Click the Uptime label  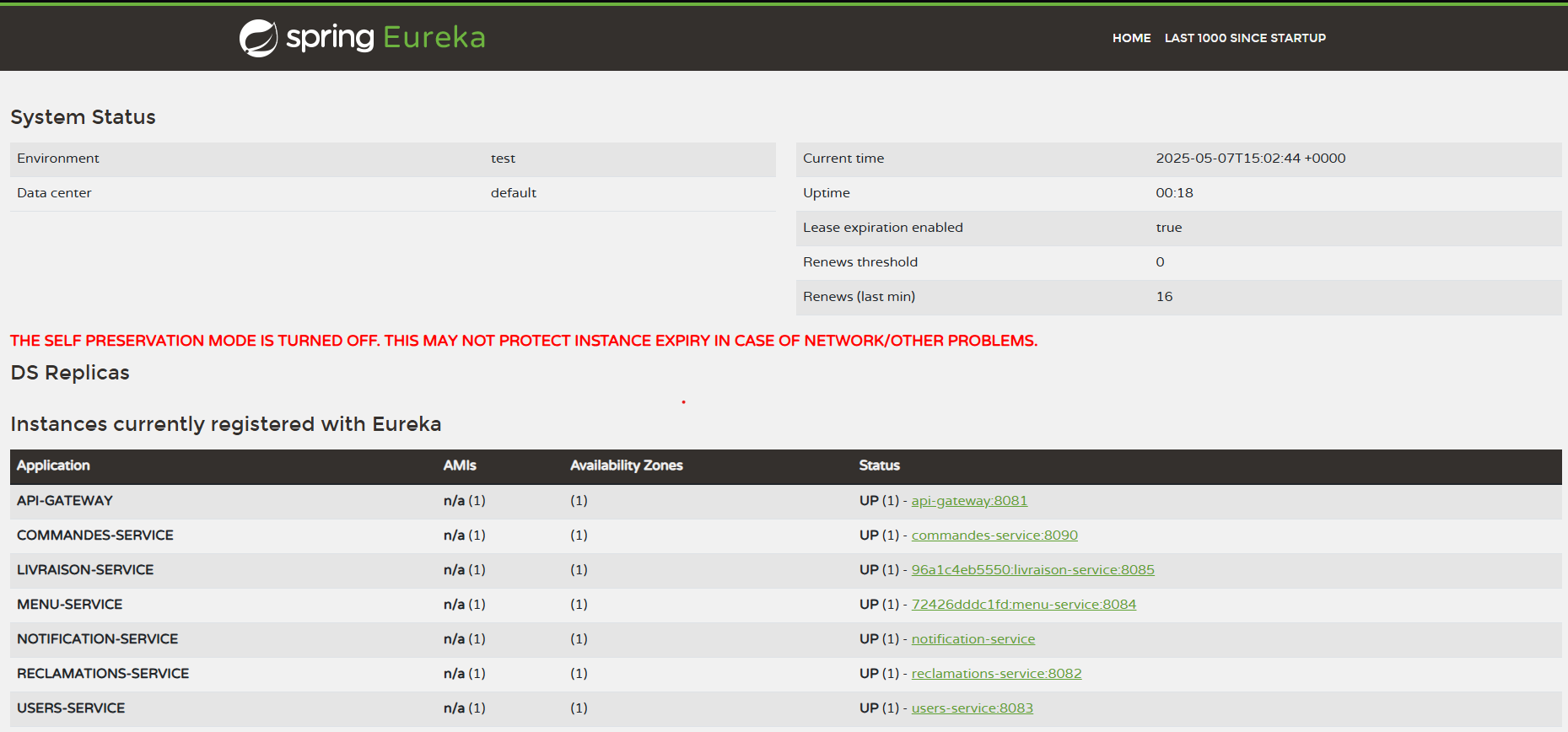point(827,193)
